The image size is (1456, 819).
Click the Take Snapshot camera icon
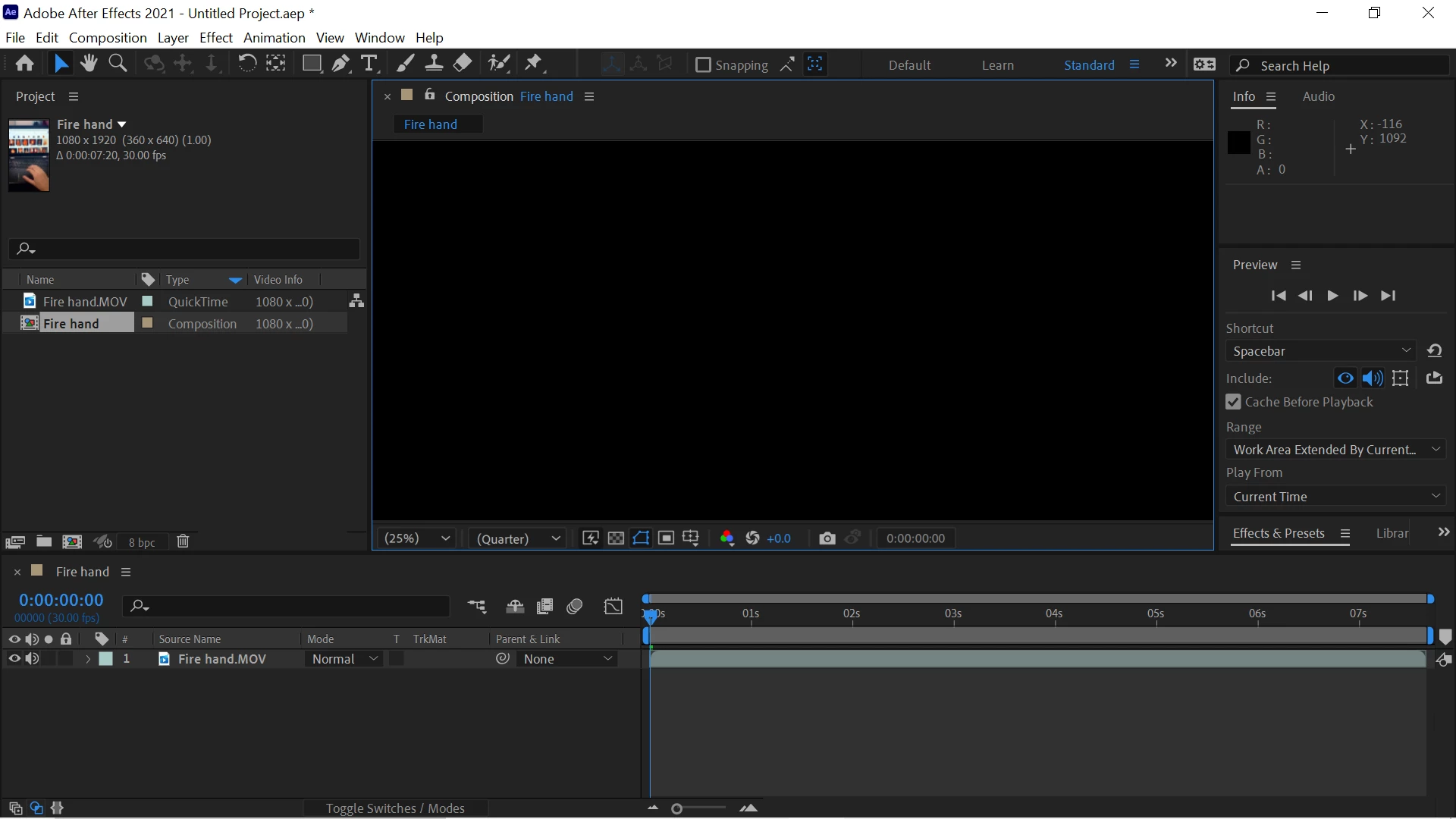pyautogui.click(x=827, y=538)
